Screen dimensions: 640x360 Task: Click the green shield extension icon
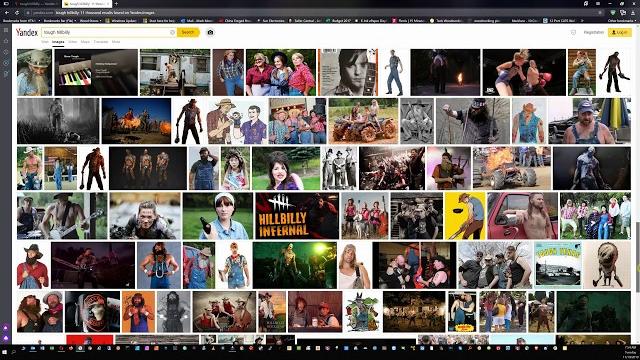click(x=613, y=13)
